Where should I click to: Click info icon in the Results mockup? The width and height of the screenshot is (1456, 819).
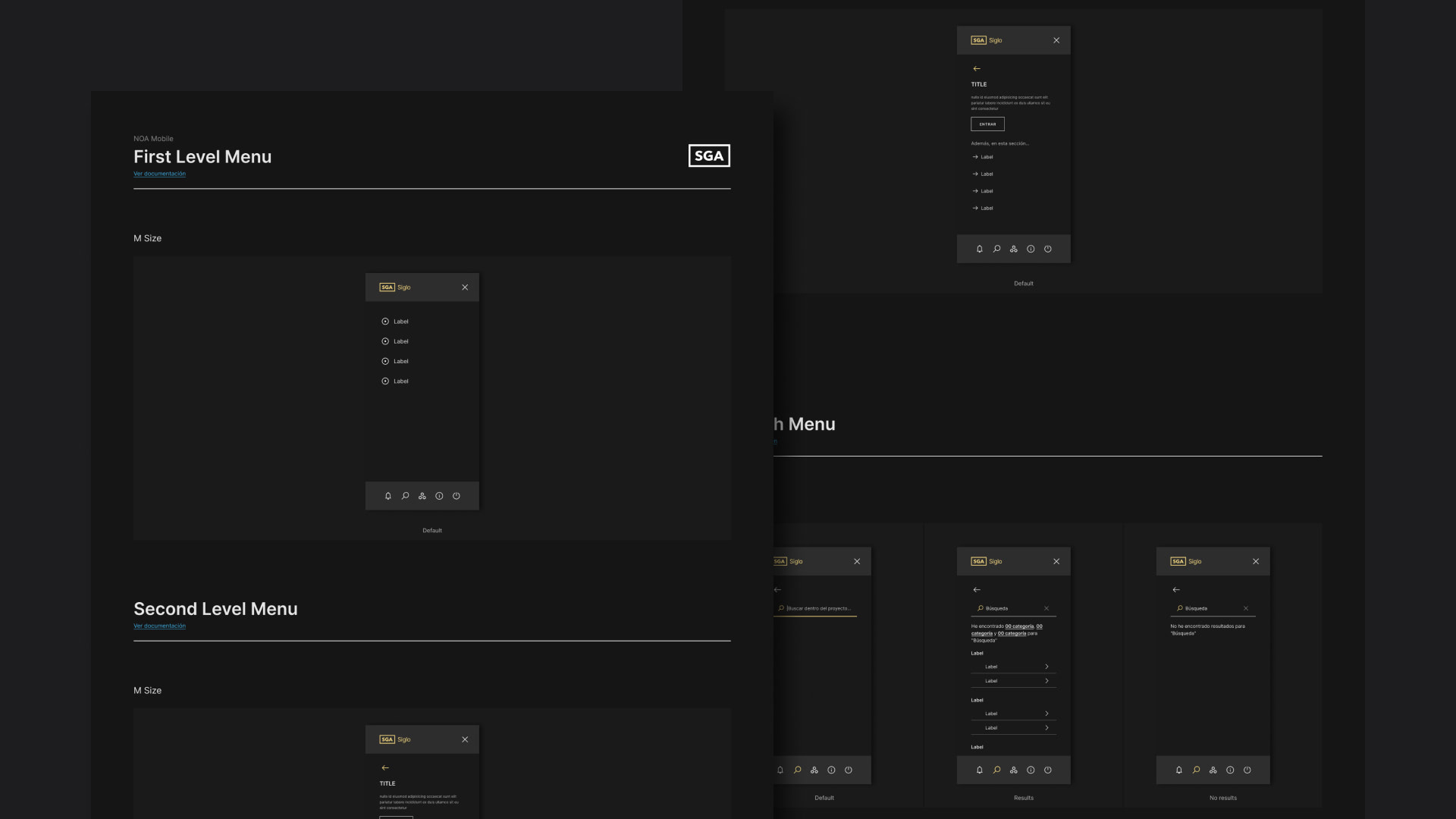click(1031, 770)
